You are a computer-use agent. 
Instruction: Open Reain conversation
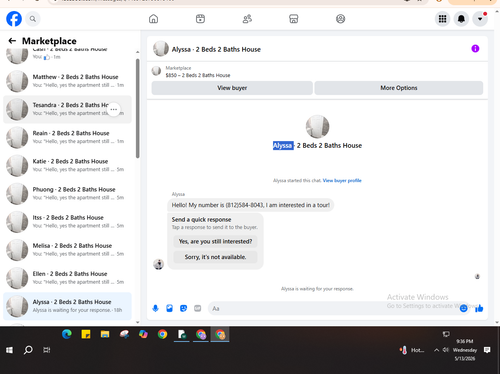[x=67, y=137]
